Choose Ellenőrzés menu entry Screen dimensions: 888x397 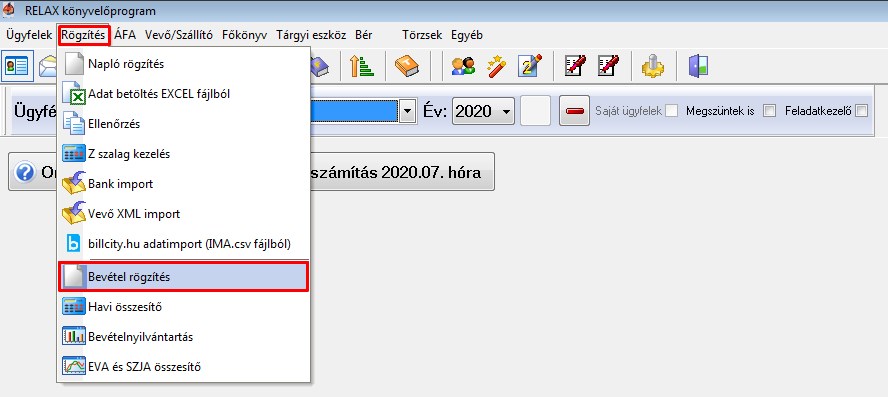pos(183,123)
